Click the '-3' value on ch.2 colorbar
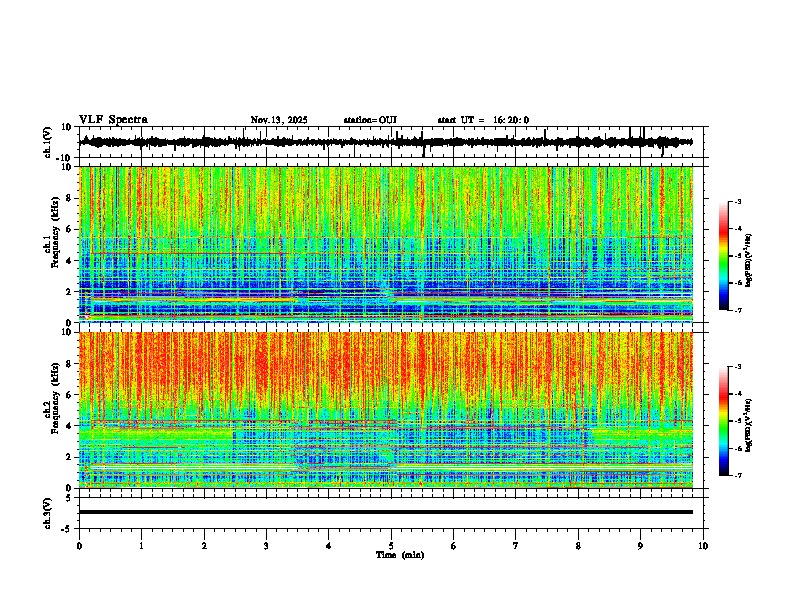Viewport: 792px width, 612px height. click(737, 367)
